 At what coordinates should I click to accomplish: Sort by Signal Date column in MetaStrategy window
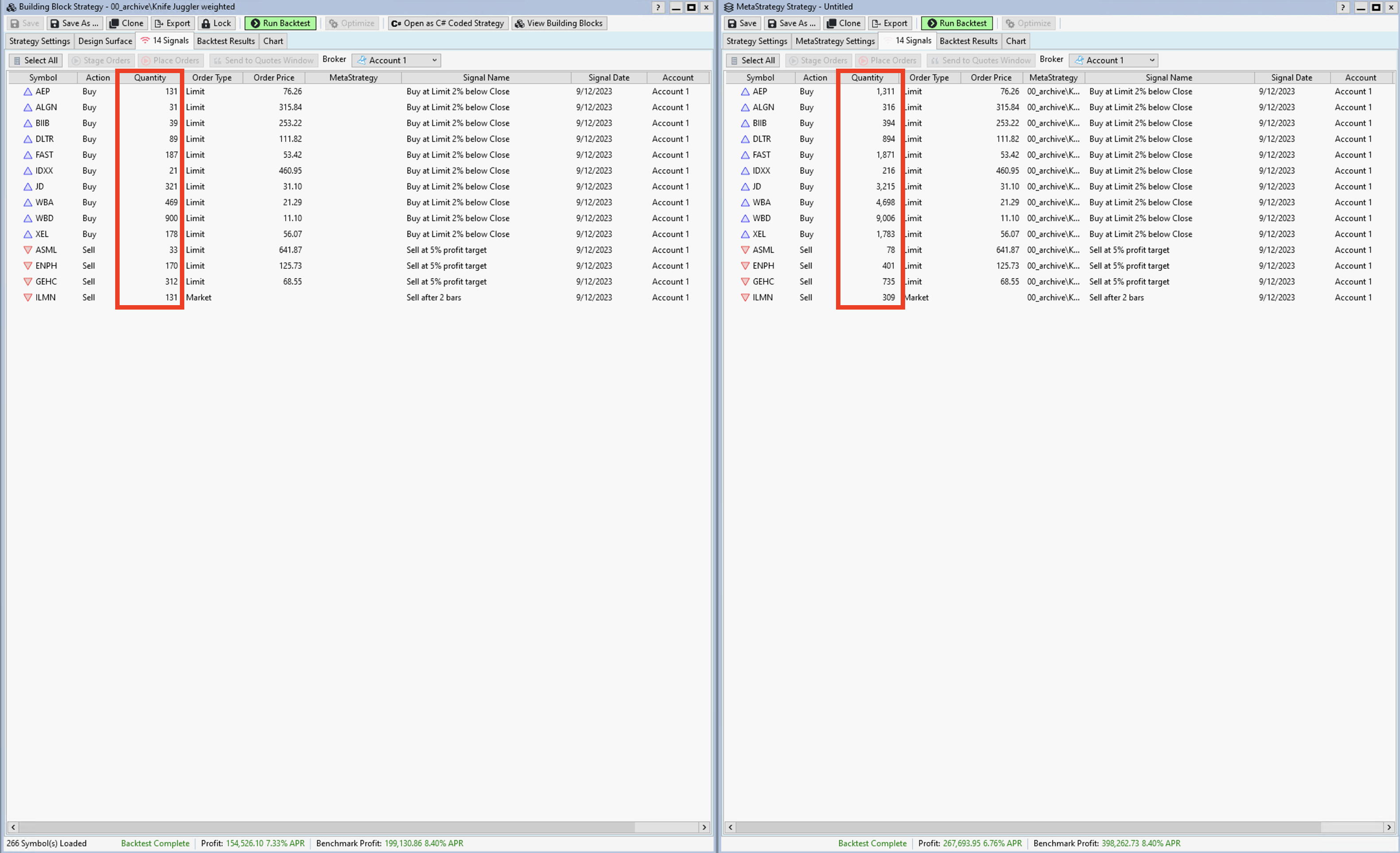[1291, 78]
